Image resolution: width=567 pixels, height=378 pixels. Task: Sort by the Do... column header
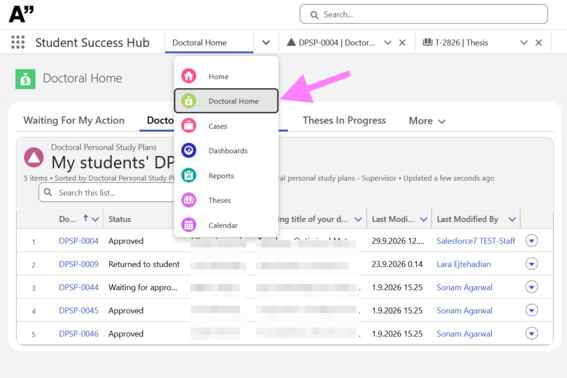(x=68, y=219)
